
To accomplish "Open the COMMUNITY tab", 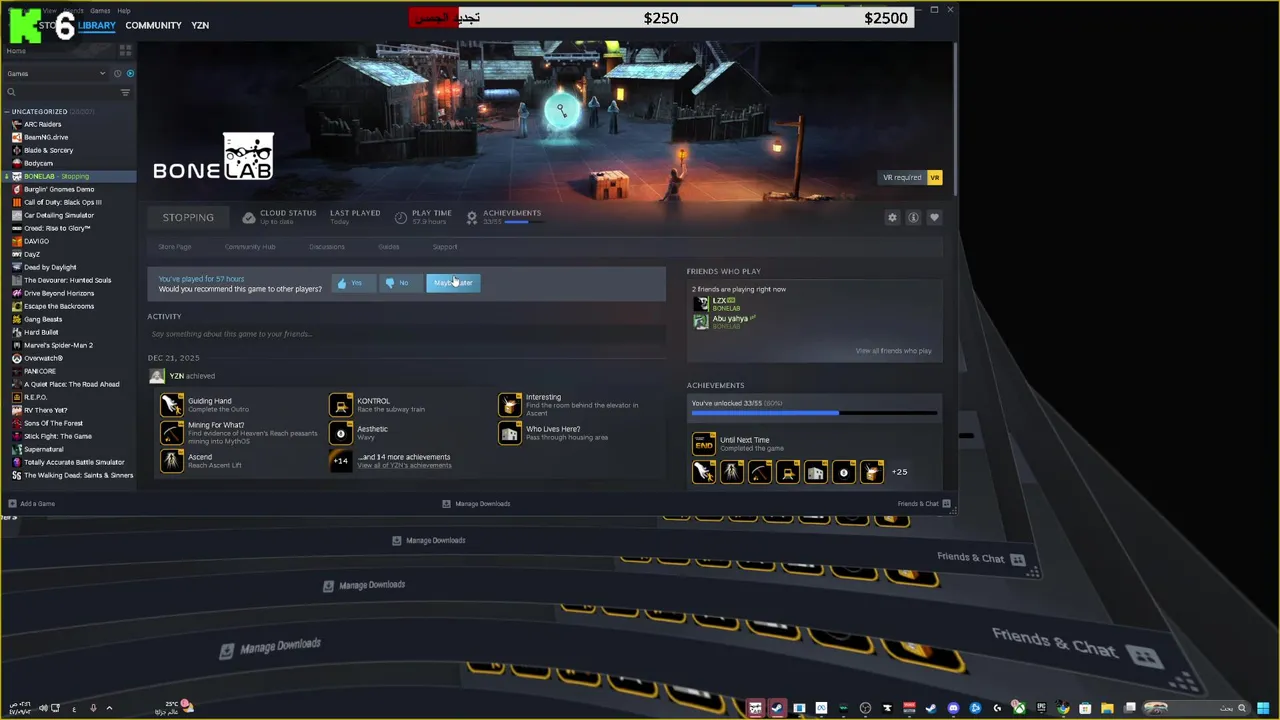I will click(x=153, y=25).
